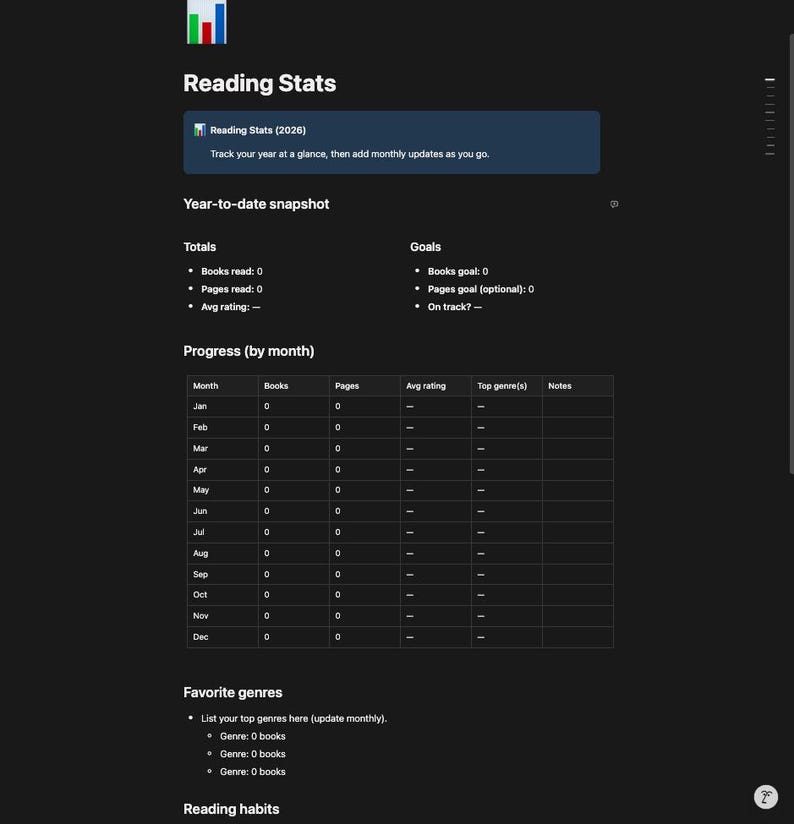This screenshot has width=794, height=824.
Task: Click the Progress (by month) heading
Action: (249, 351)
